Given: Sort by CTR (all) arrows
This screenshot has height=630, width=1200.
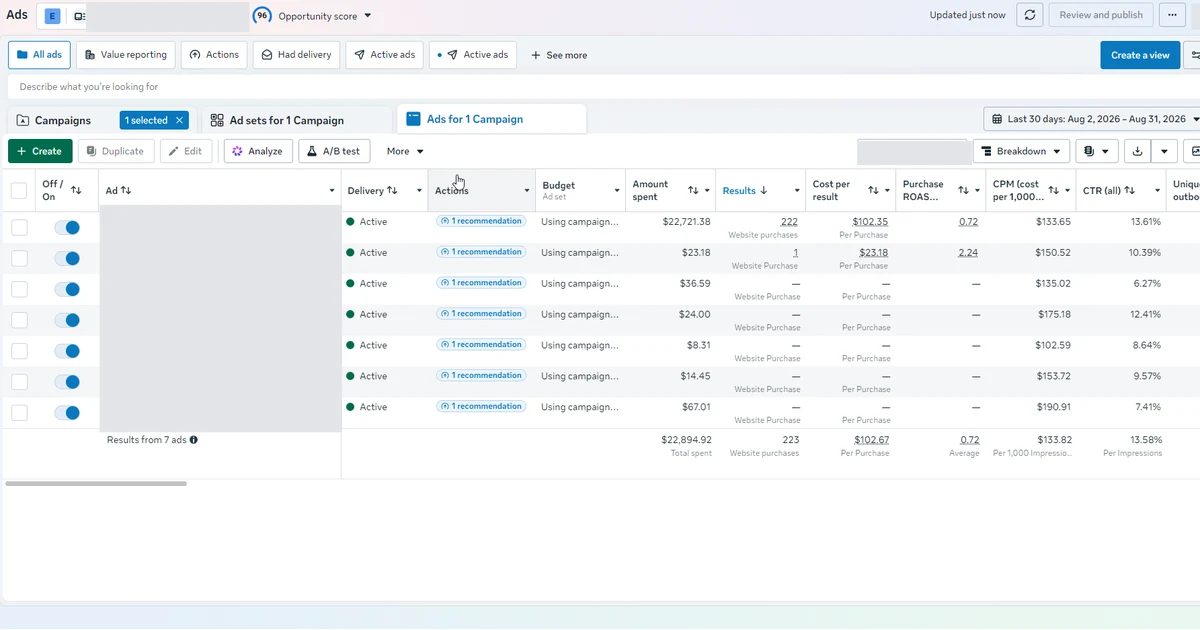Looking at the screenshot, I should tap(1129, 190).
